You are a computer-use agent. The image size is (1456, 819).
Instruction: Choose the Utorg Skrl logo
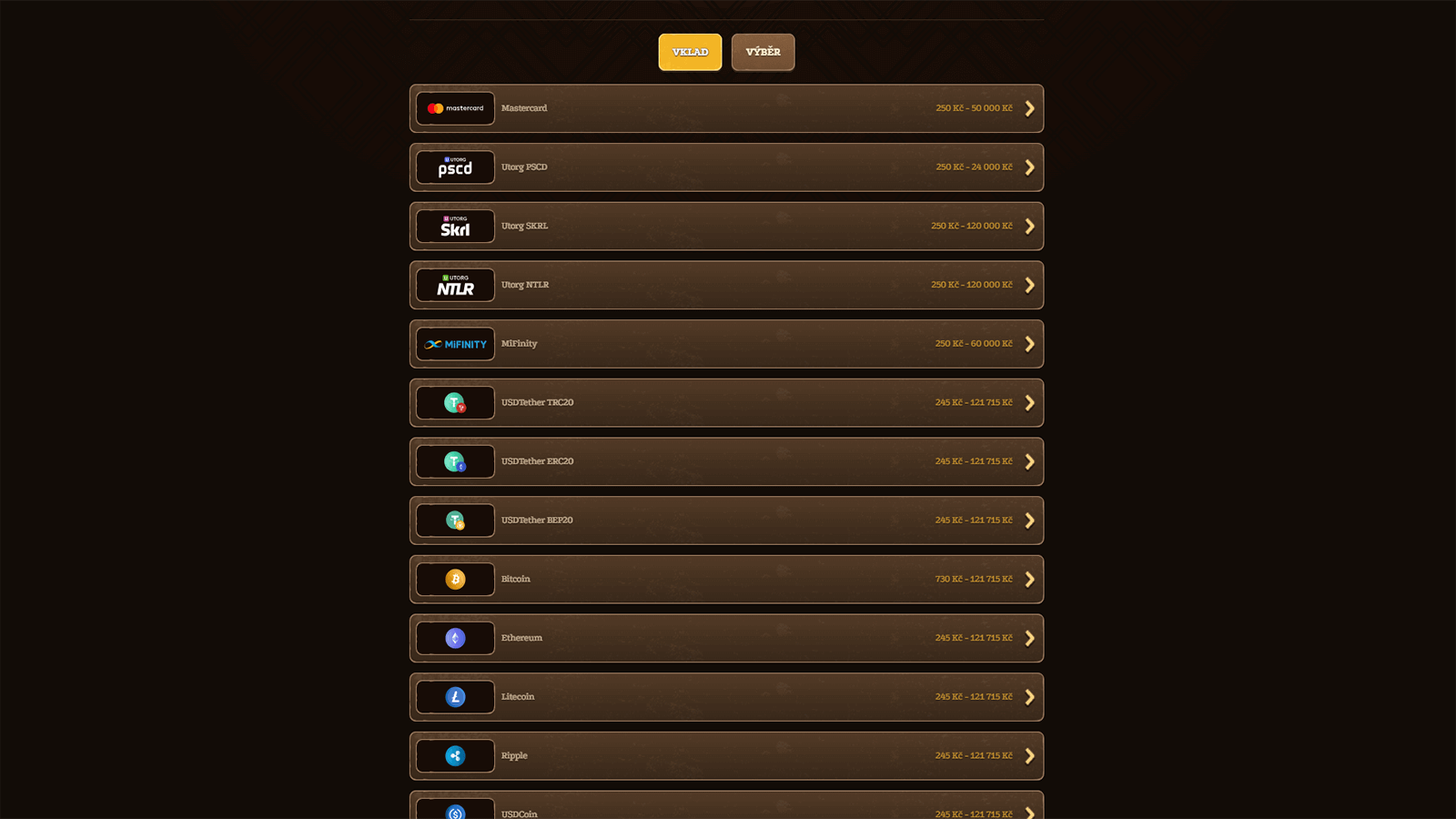click(455, 226)
